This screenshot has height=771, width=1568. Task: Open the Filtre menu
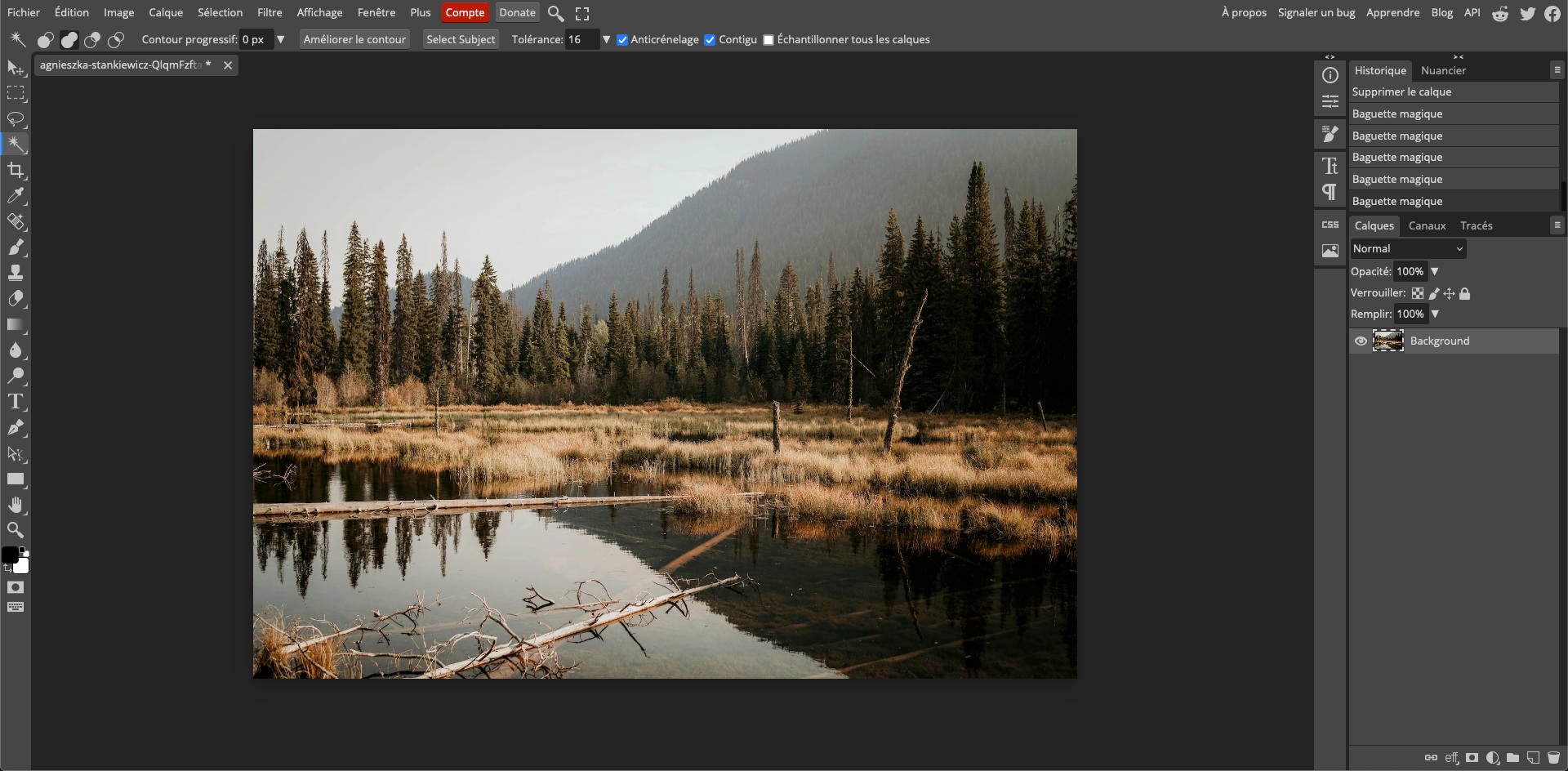coord(269,12)
